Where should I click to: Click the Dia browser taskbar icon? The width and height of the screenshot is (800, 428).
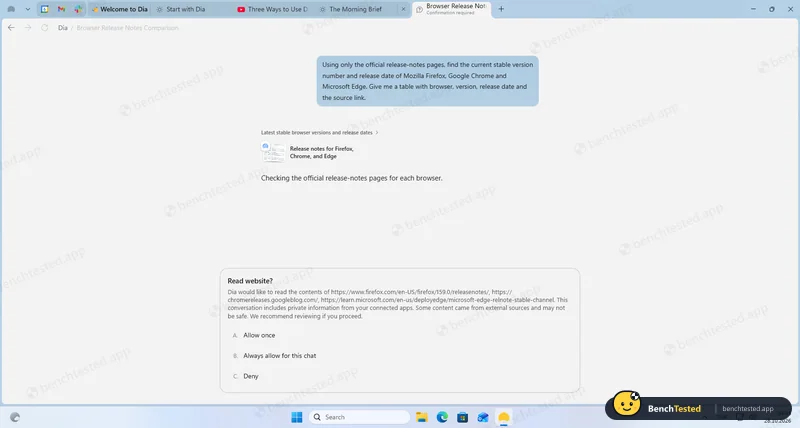pos(504,417)
